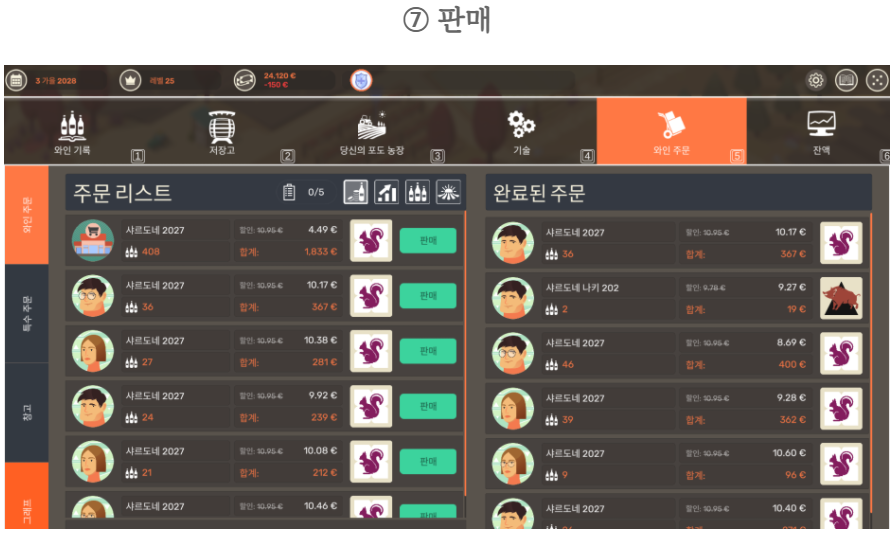Click 판매 for the 36 bottle order

pyautogui.click(x=428, y=296)
